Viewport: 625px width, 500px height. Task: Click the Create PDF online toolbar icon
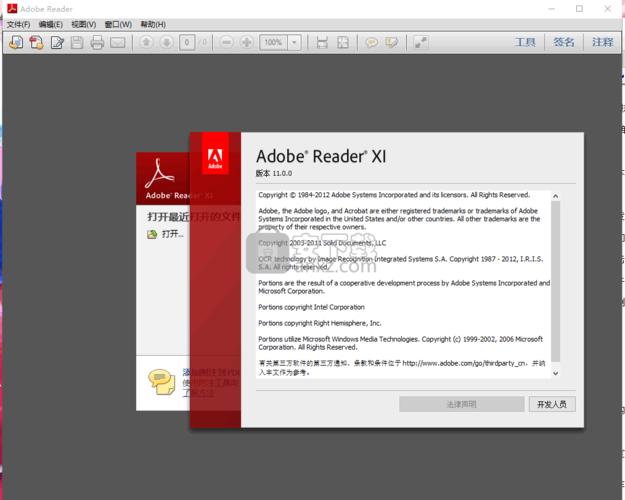16,42
